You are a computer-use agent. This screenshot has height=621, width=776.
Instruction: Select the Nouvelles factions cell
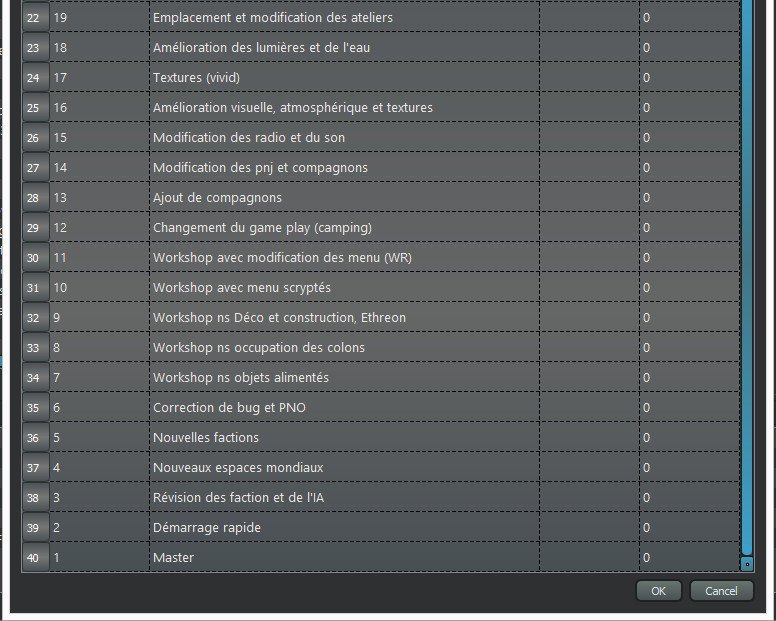[x=344, y=438]
